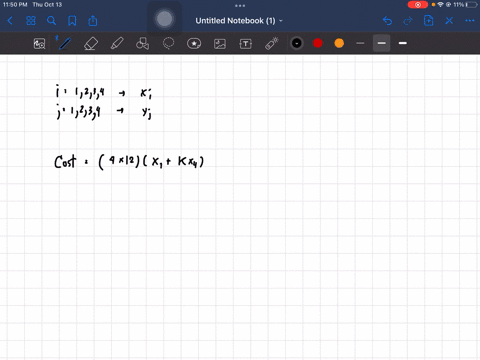Open the Elements sticker tool

[x=194, y=44]
